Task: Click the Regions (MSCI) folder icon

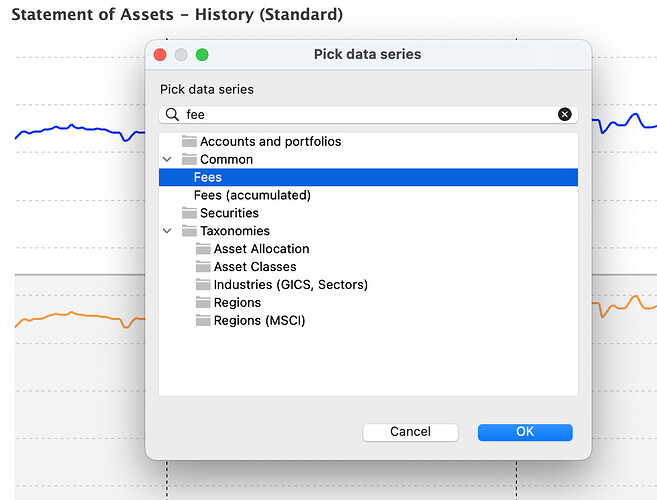Action: coord(203,321)
